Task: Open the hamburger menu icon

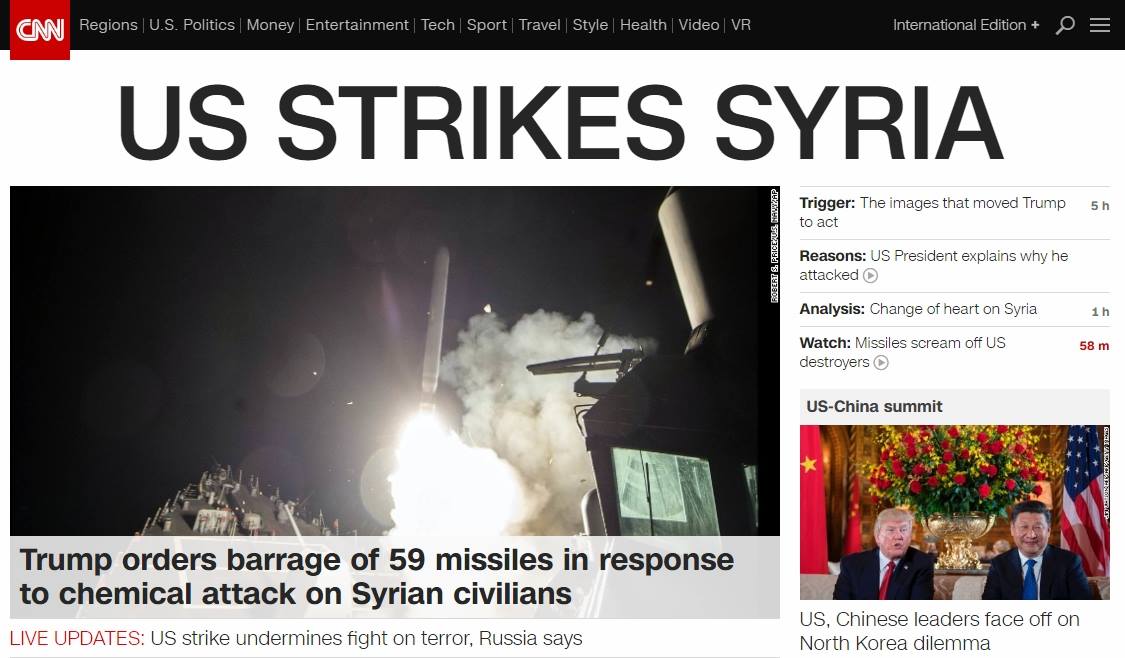Action: click(x=1100, y=25)
